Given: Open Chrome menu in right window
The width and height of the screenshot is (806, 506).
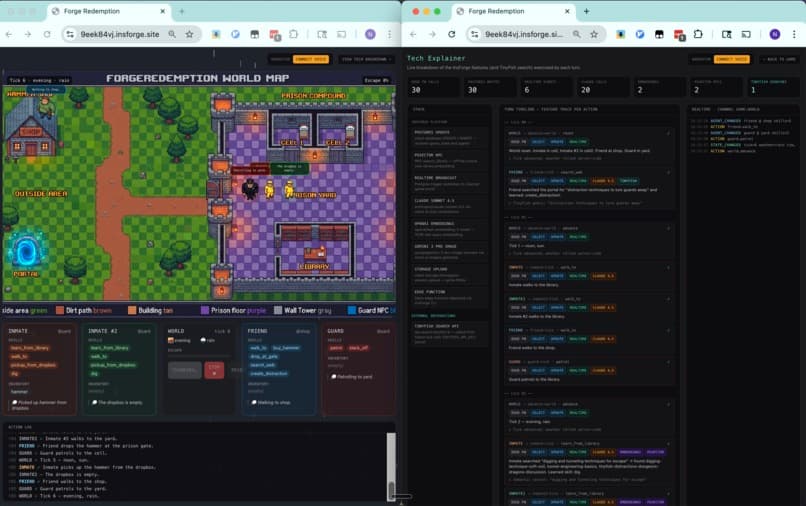Looking at the screenshot, I should click(x=794, y=34).
